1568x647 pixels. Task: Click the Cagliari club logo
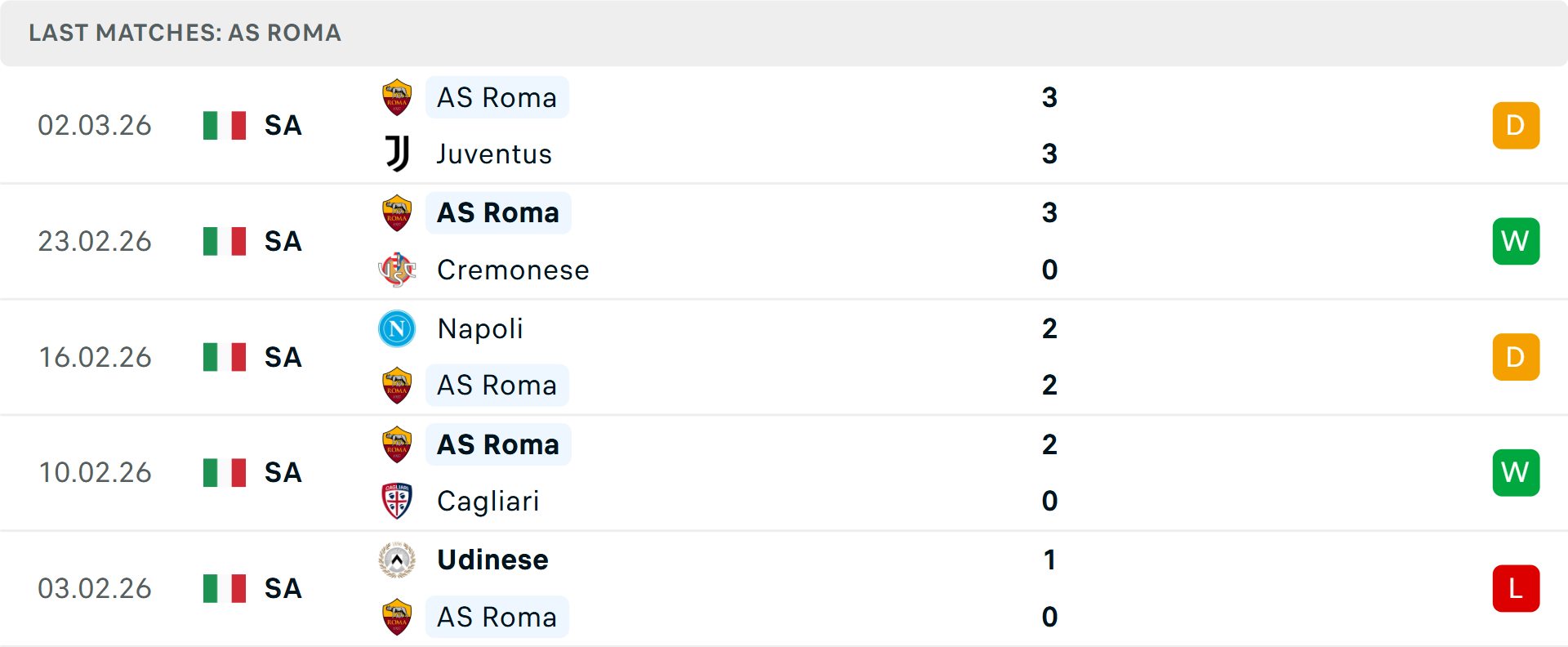(396, 501)
